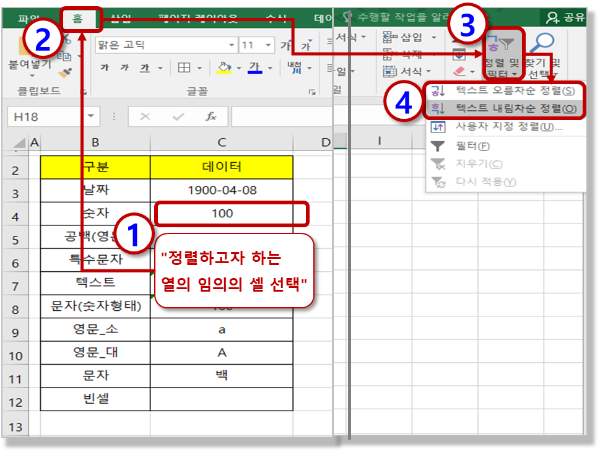The image size is (600, 452).
Task: Click the 서식 (Format cells) ribbon button
Action: coord(407,71)
